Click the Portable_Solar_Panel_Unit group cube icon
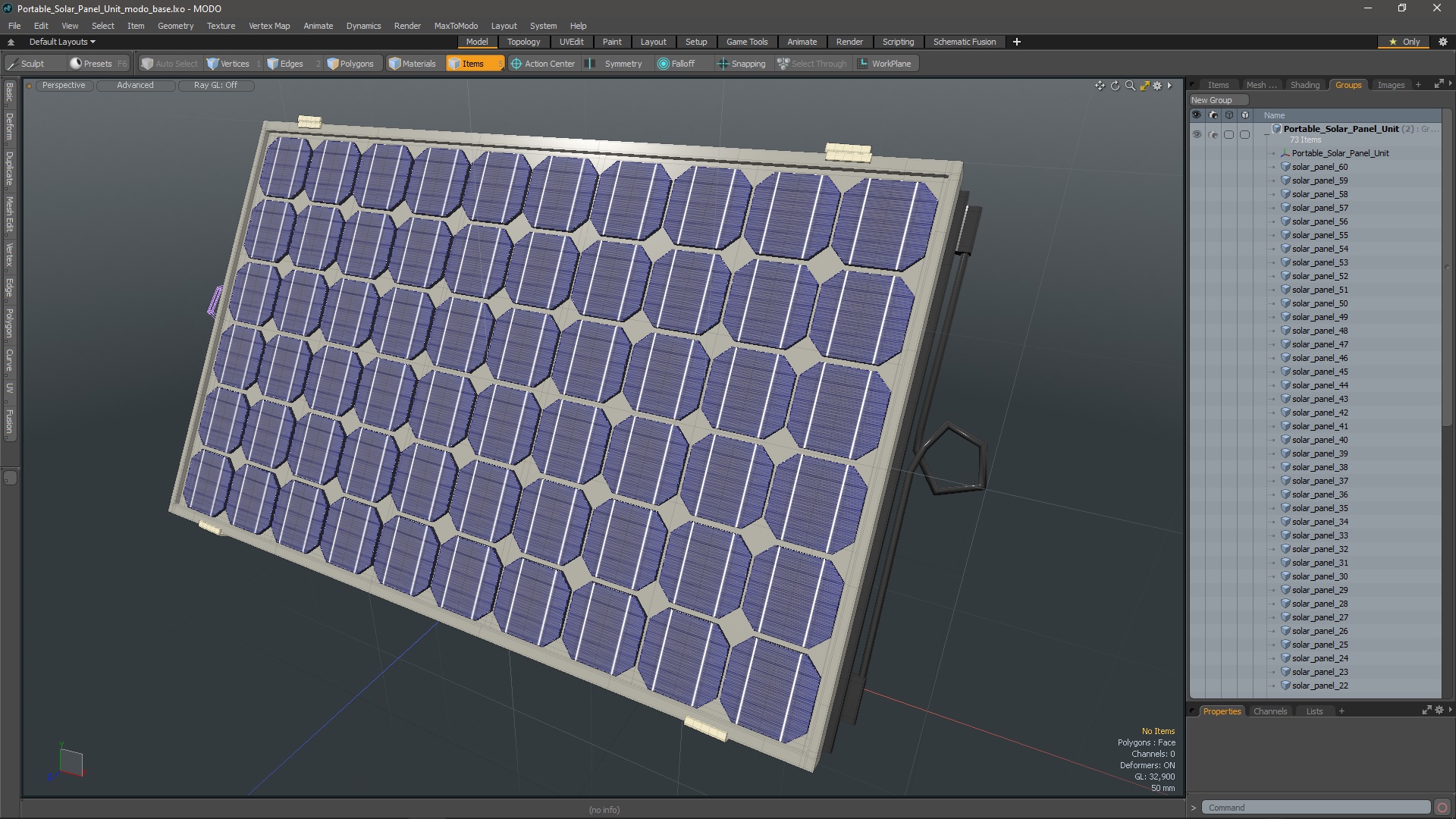This screenshot has height=819, width=1456. (1276, 129)
